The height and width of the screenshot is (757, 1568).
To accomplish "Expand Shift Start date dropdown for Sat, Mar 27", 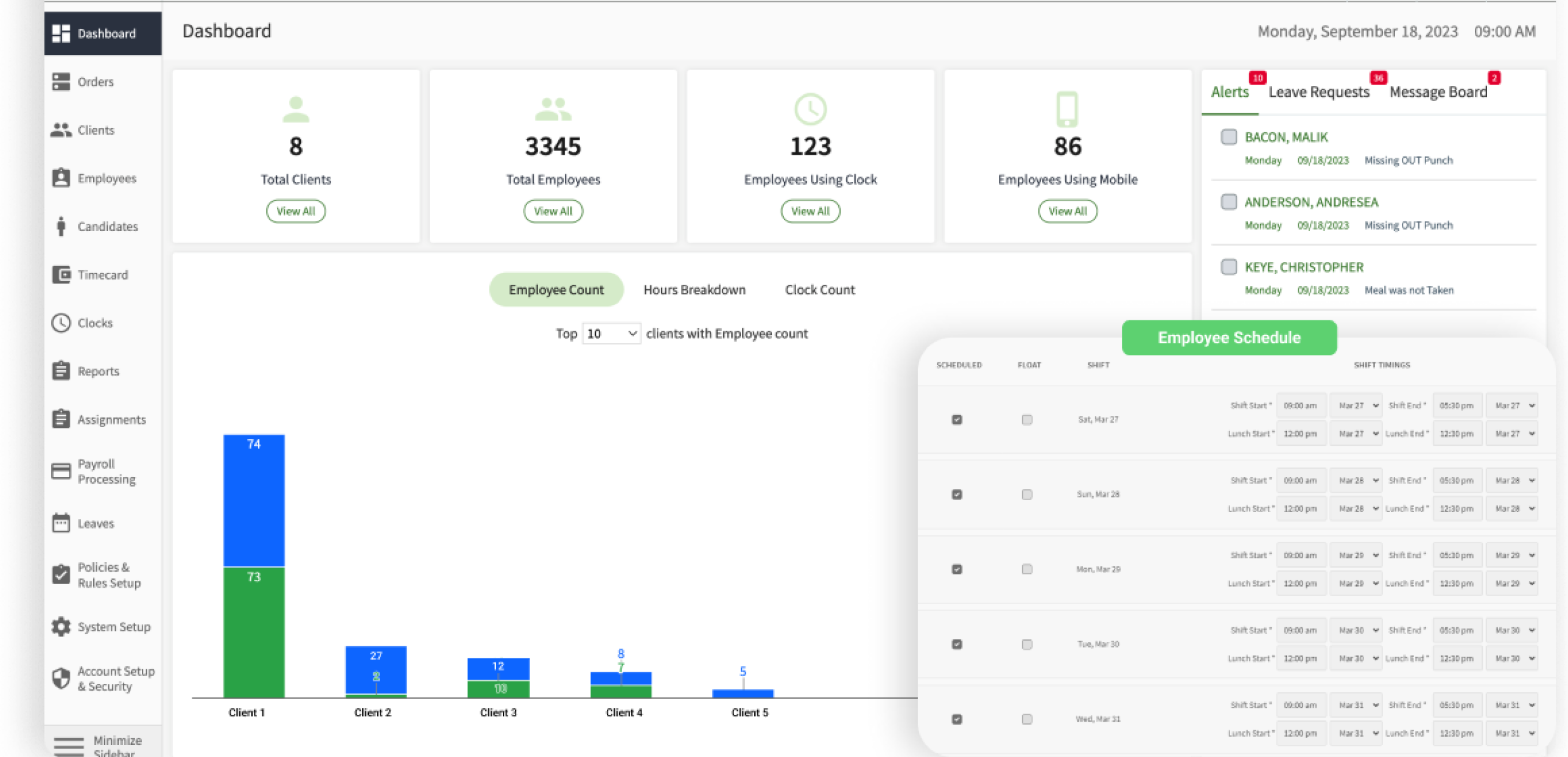I will pos(1357,406).
